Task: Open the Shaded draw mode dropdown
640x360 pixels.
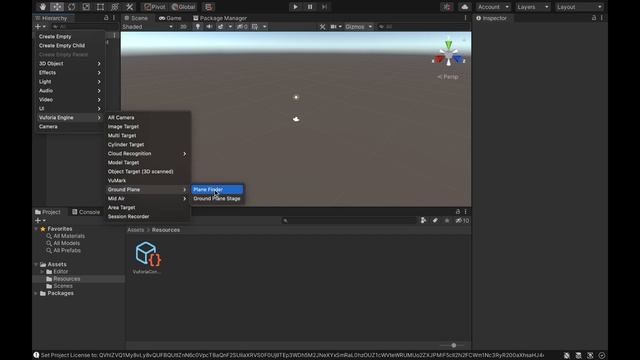Action: (148, 27)
